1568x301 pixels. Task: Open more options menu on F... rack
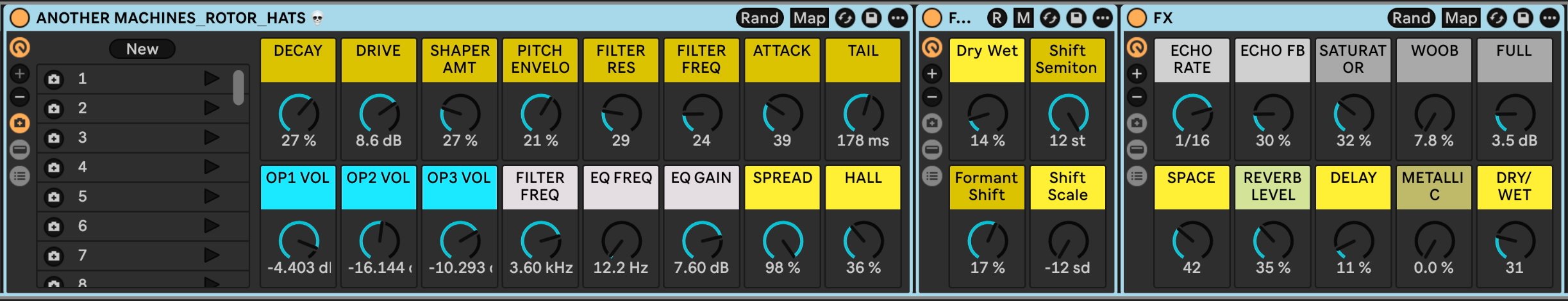[1103, 18]
